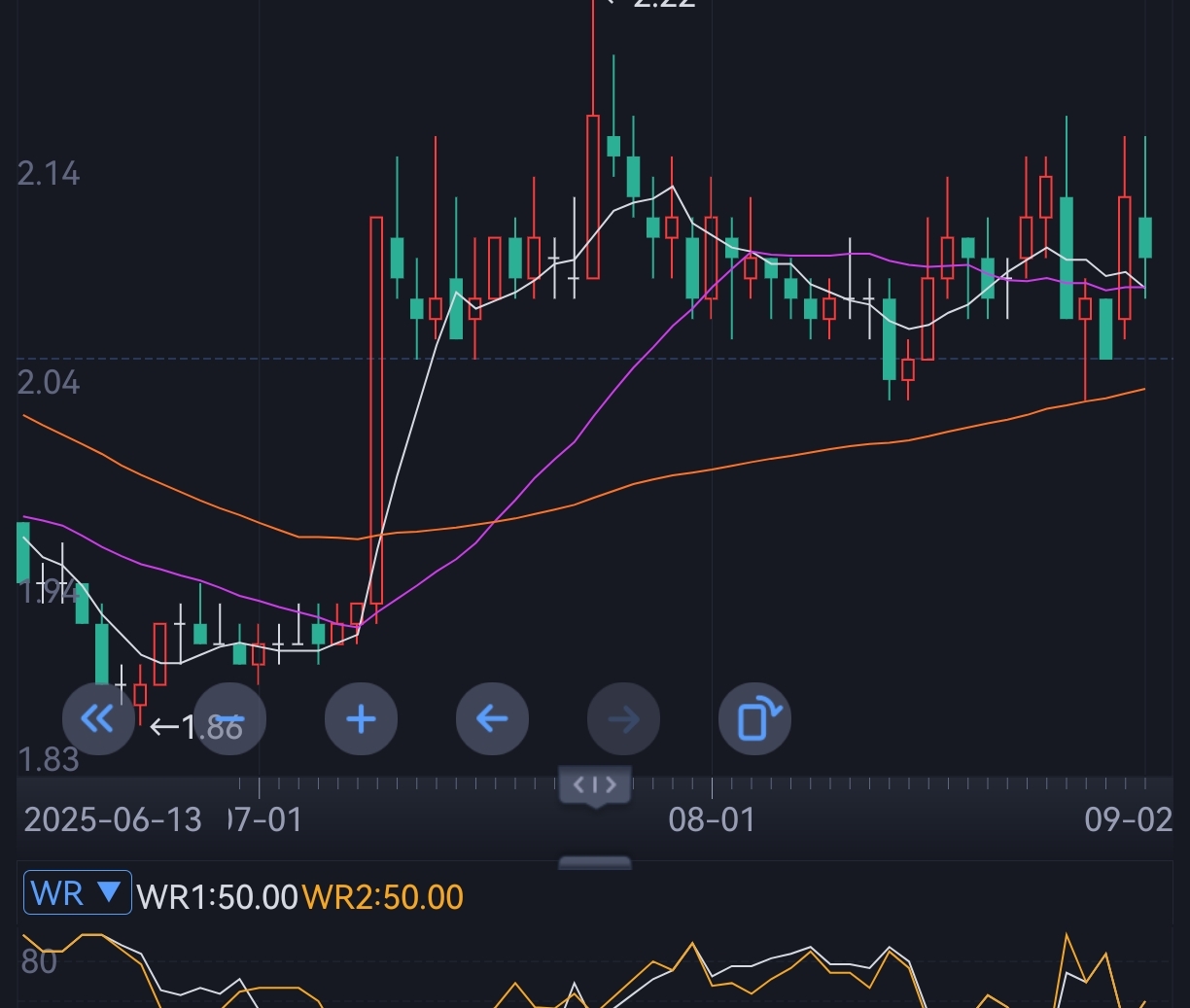Screen dimensions: 1190x1008
Task: Zoom in chart with plus button
Action: 361,719
